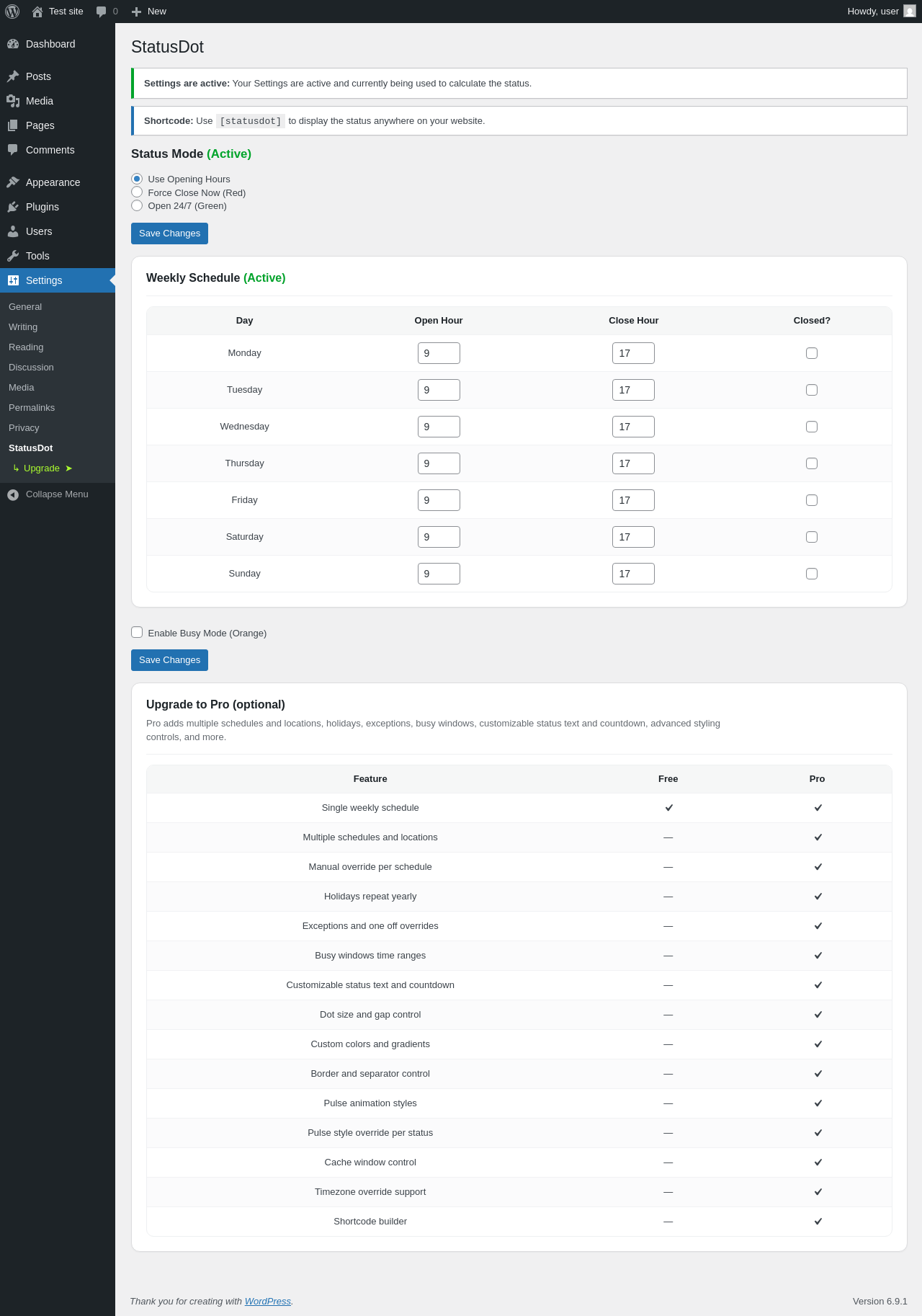Click the Tools wrench icon
This screenshot has width=922, height=1316.
click(13, 256)
